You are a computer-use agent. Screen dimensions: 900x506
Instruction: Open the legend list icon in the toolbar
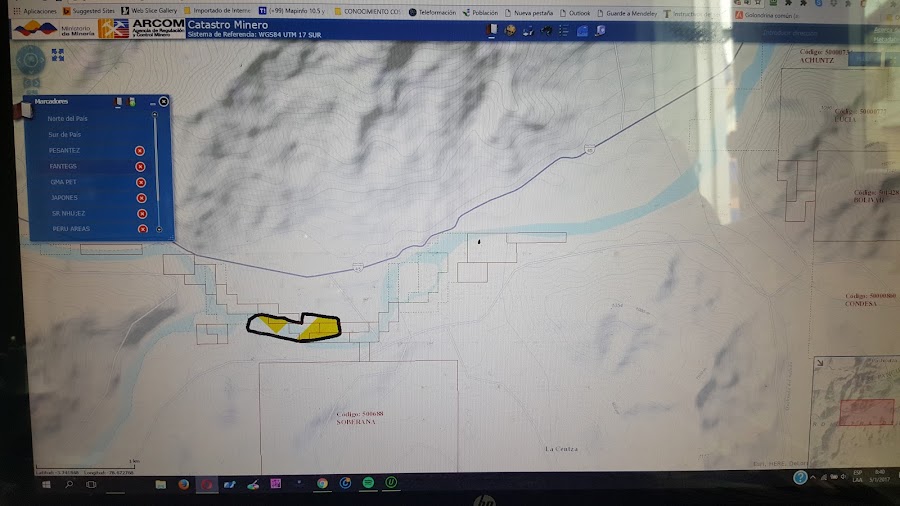point(564,30)
